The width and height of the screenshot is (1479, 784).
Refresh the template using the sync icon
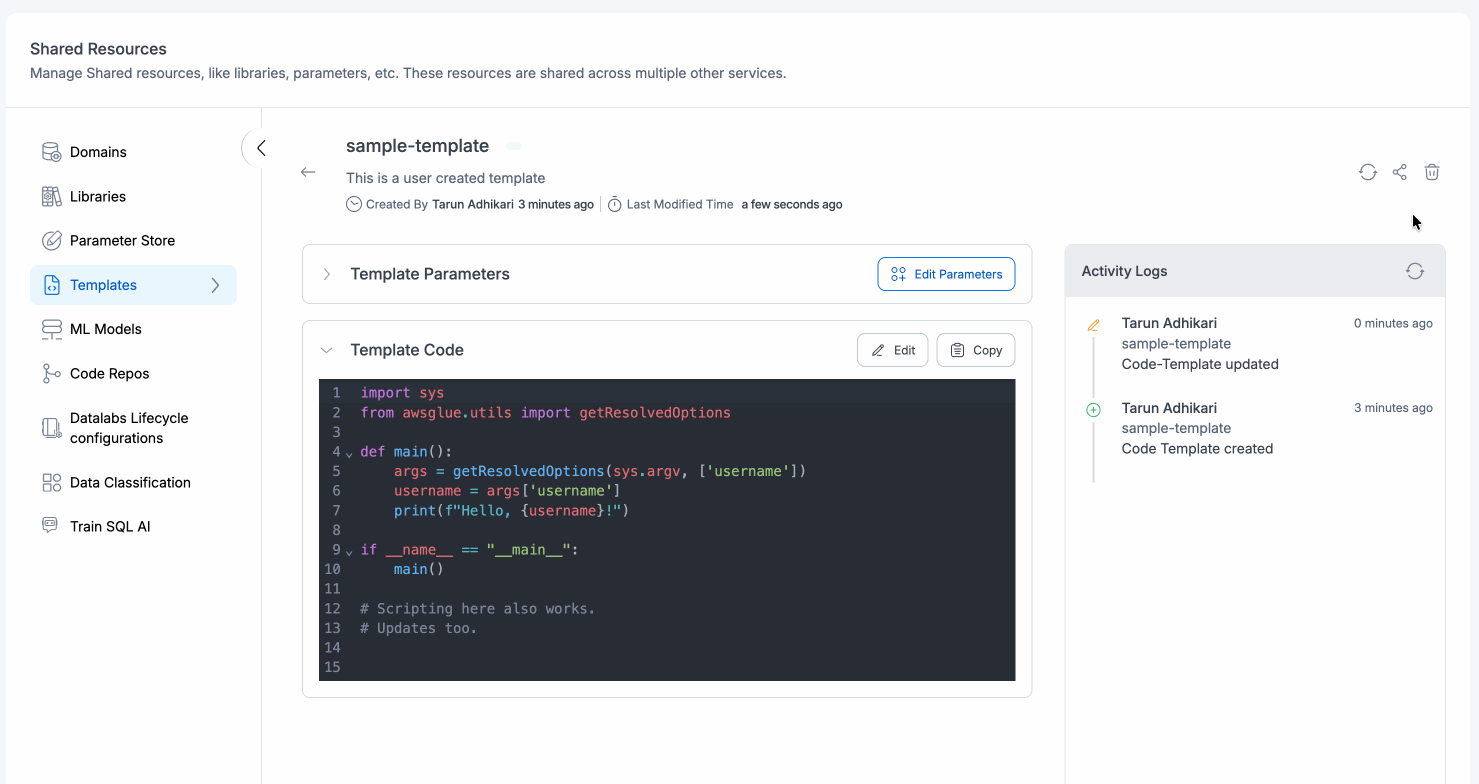click(1368, 172)
